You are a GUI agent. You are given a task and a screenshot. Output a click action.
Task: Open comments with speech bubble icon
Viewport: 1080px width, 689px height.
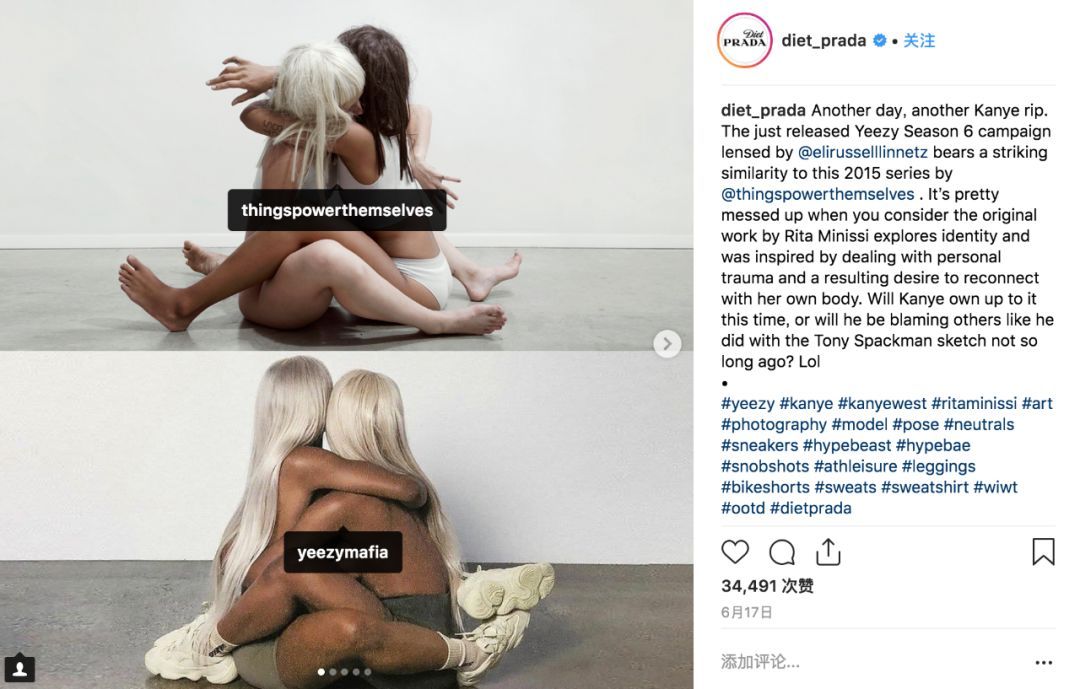tap(782, 552)
